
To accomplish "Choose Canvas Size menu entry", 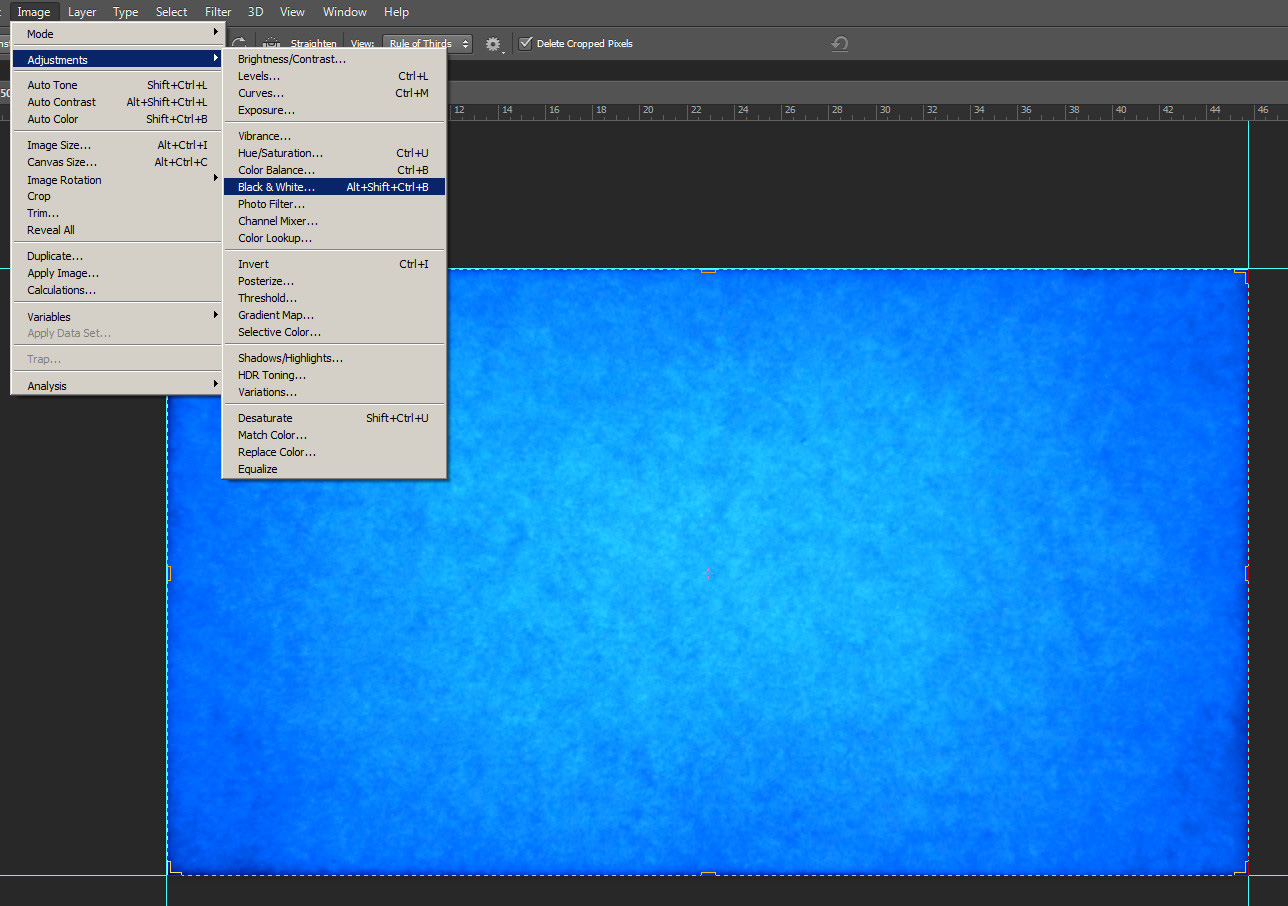I will tap(62, 162).
